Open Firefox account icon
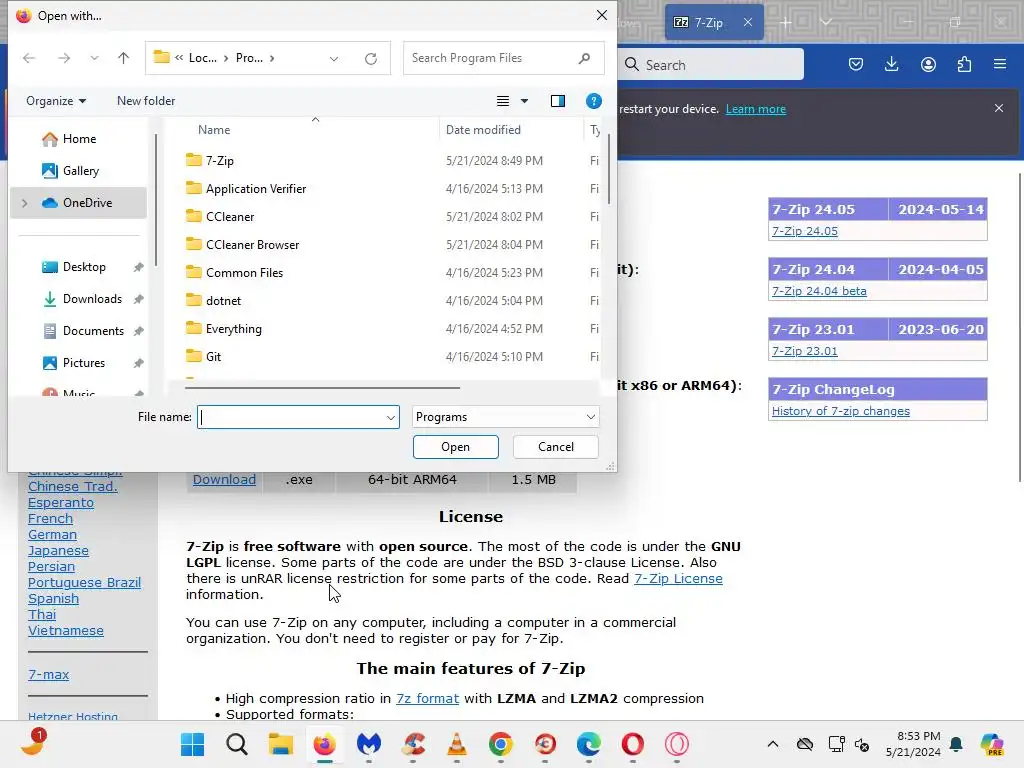Image resolution: width=1024 pixels, height=768 pixels. pyautogui.click(x=928, y=64)
